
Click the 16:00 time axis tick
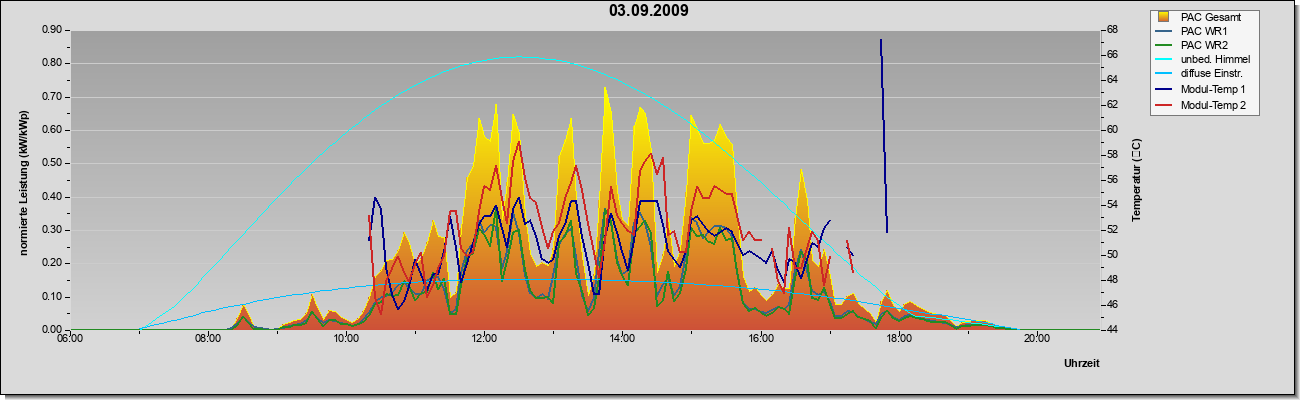tap(760, 339)
